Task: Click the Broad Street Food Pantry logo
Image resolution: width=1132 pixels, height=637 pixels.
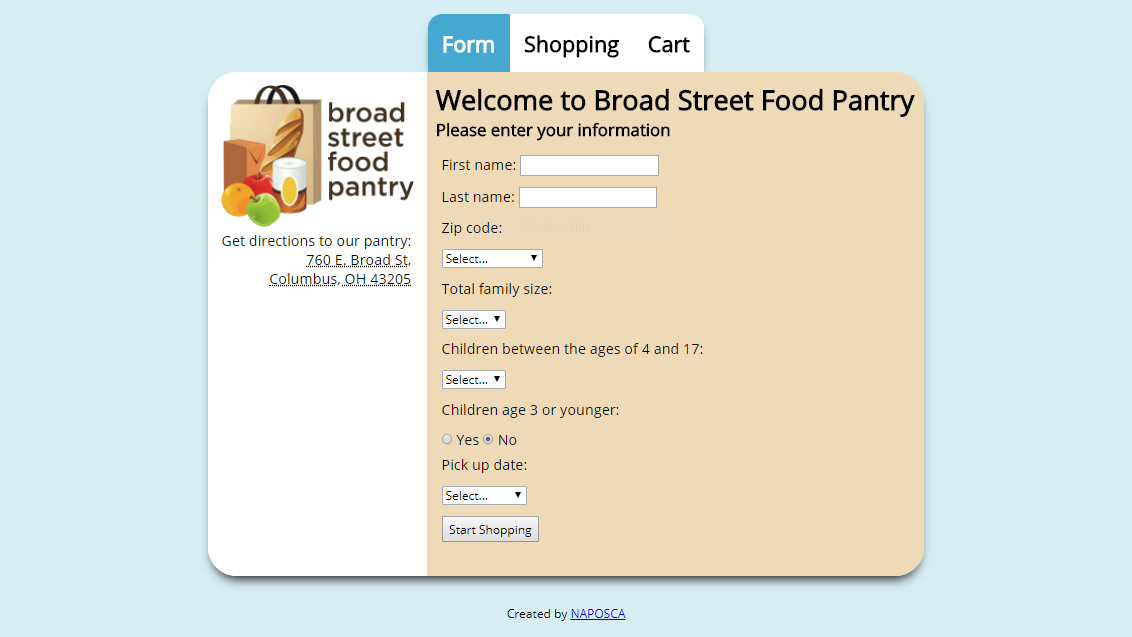Action: [318, 155]
